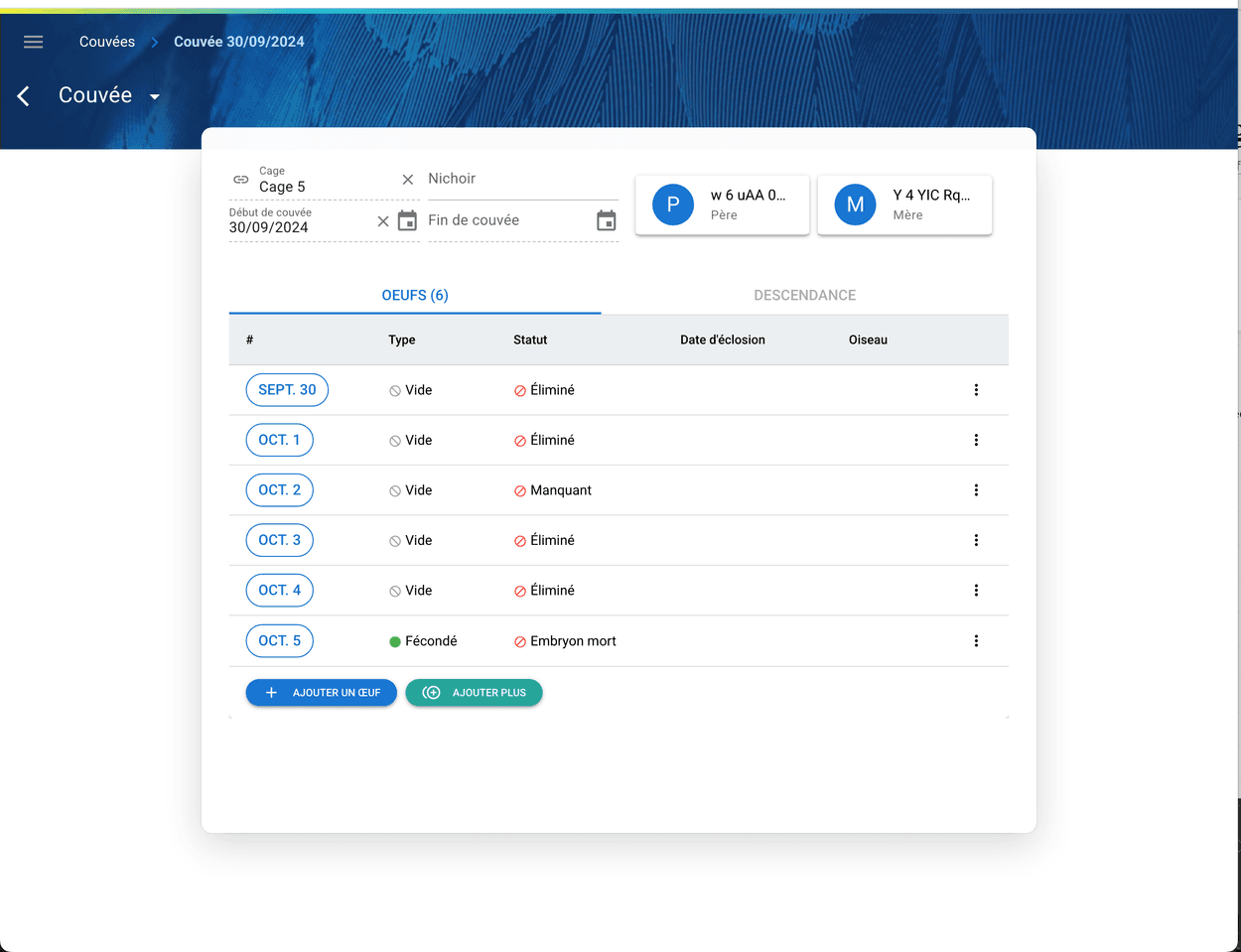Click the cage link icon
Screen dimensions: 1241x952
(x=241, y=180)
